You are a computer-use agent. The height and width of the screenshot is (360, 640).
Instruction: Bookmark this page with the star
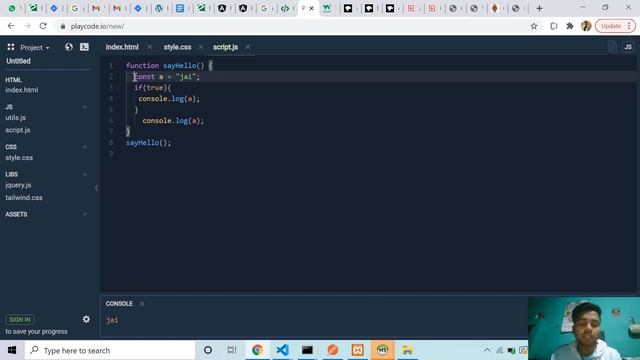pyautogui.click(x=534, y=26)
